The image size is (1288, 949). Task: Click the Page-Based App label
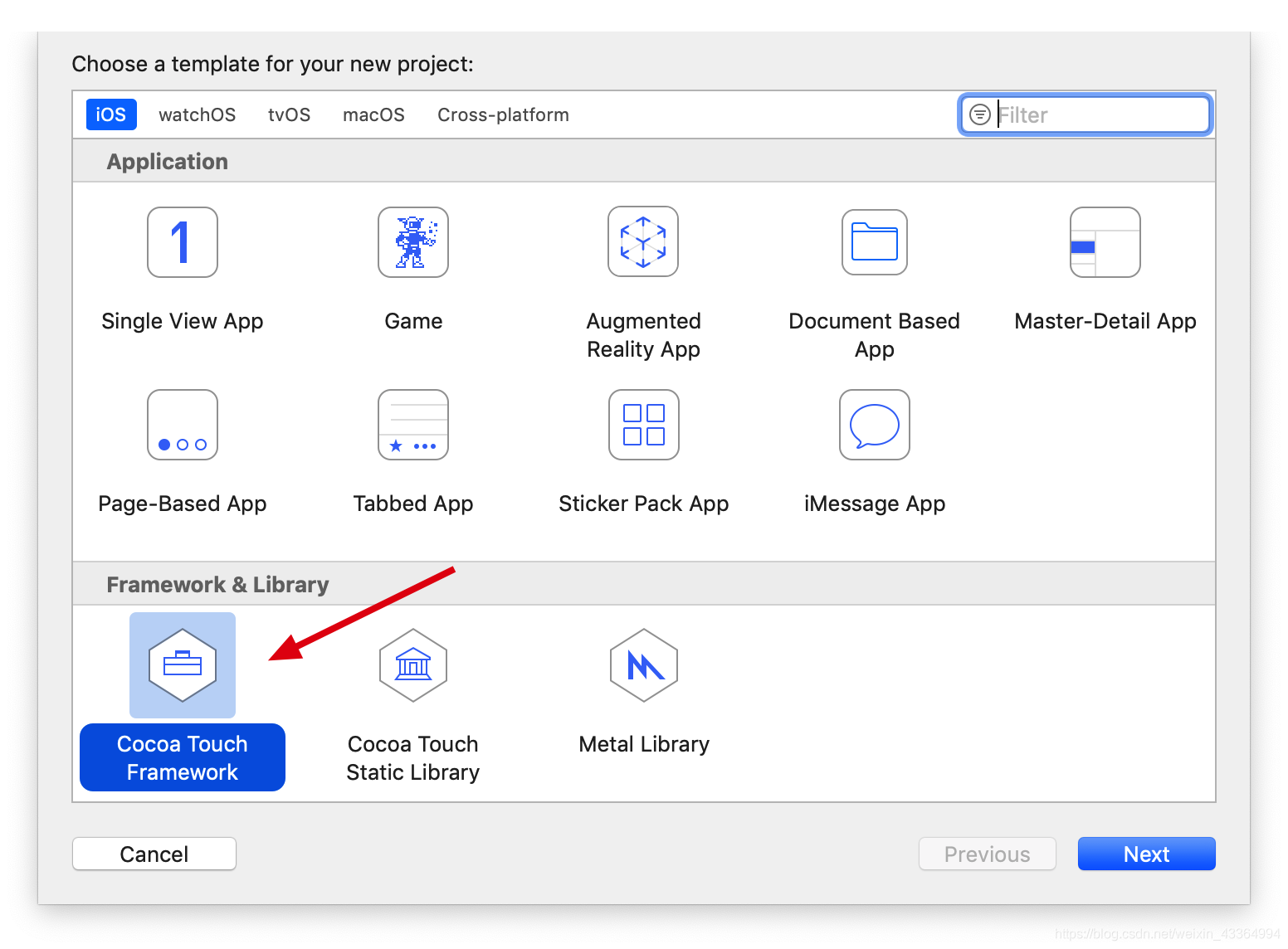[183, 504]
